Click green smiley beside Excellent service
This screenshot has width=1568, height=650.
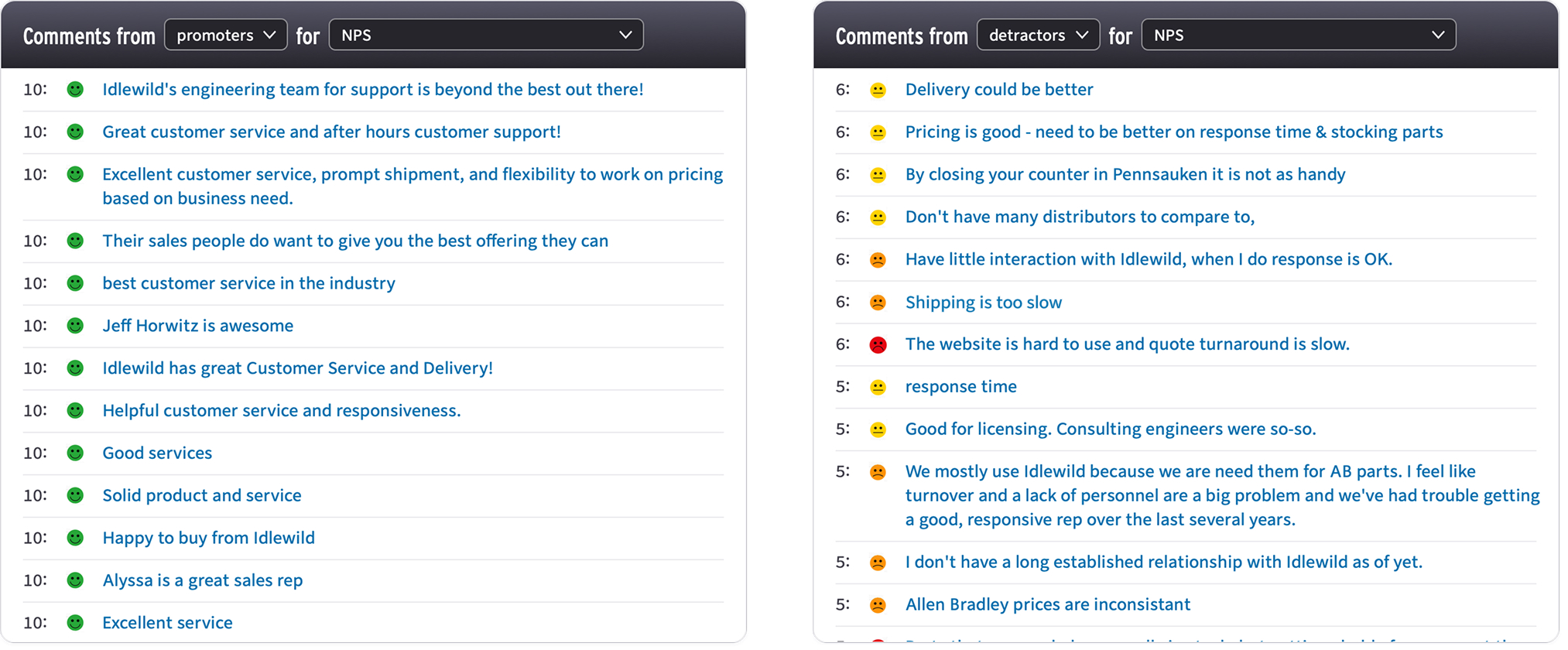[x=75, y=622]
